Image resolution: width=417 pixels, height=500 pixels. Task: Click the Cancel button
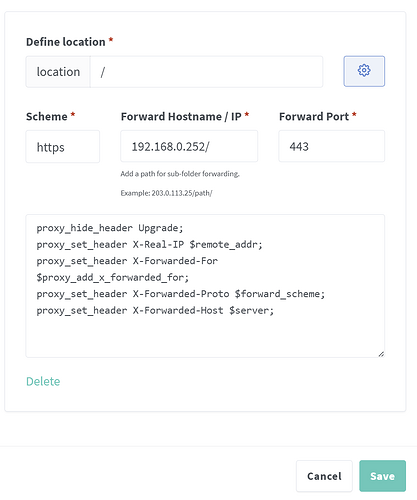324,476
